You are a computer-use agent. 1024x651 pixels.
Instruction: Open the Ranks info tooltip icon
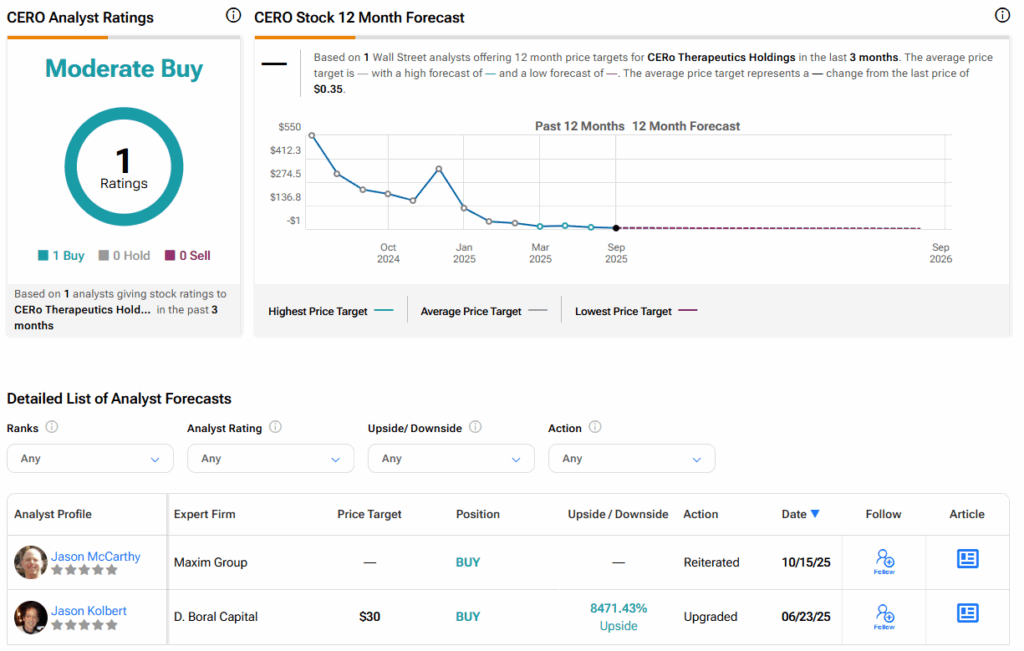click(x=52, y=427)
